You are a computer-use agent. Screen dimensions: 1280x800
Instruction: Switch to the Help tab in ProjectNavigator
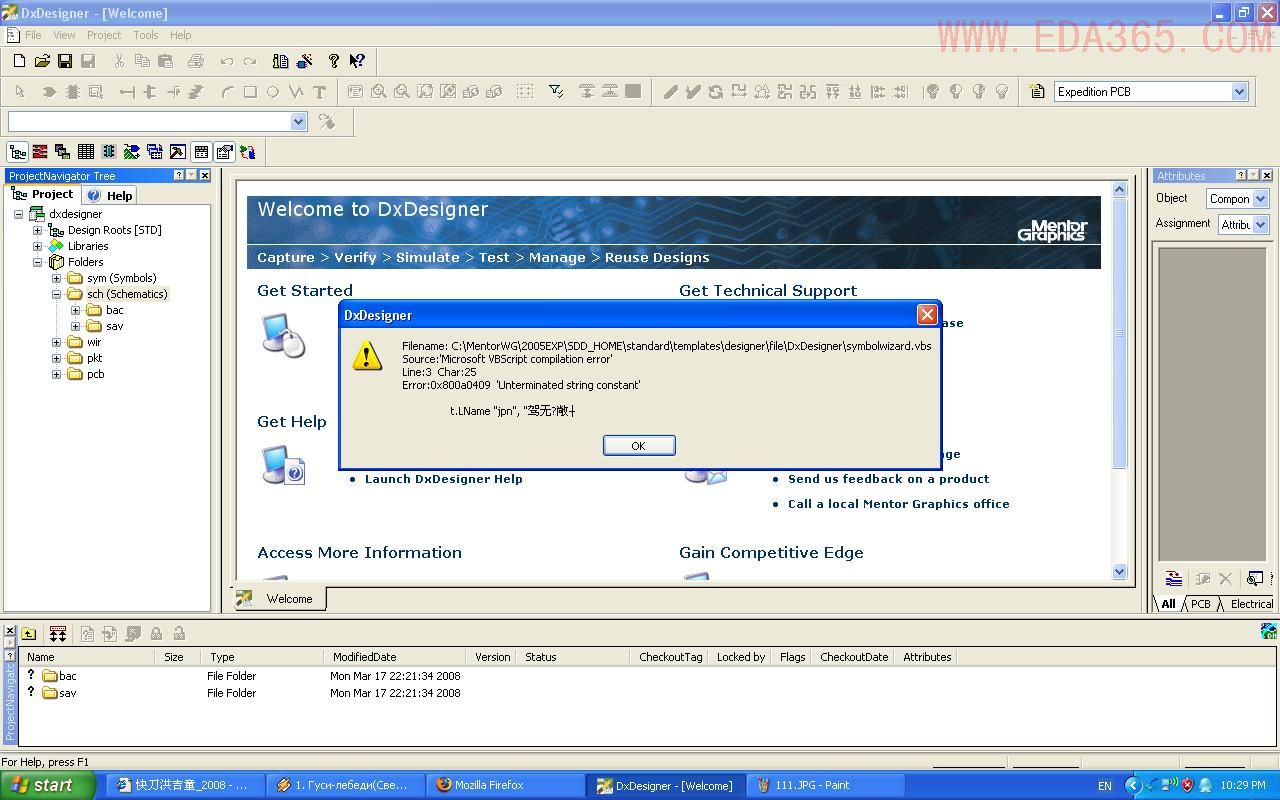point(110,195)
